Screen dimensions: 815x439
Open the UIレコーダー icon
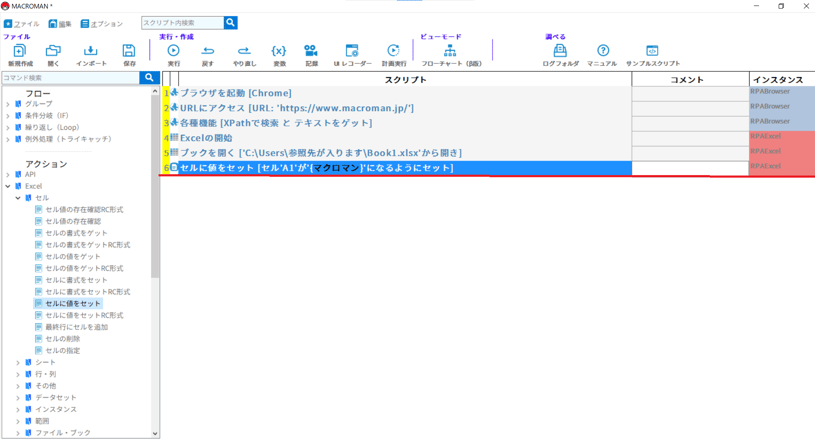pyautogui.click(x=352, y=50)
